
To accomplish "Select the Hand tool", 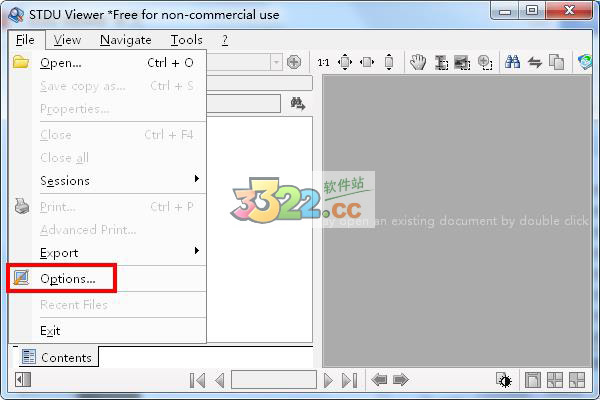I will 418,62.
